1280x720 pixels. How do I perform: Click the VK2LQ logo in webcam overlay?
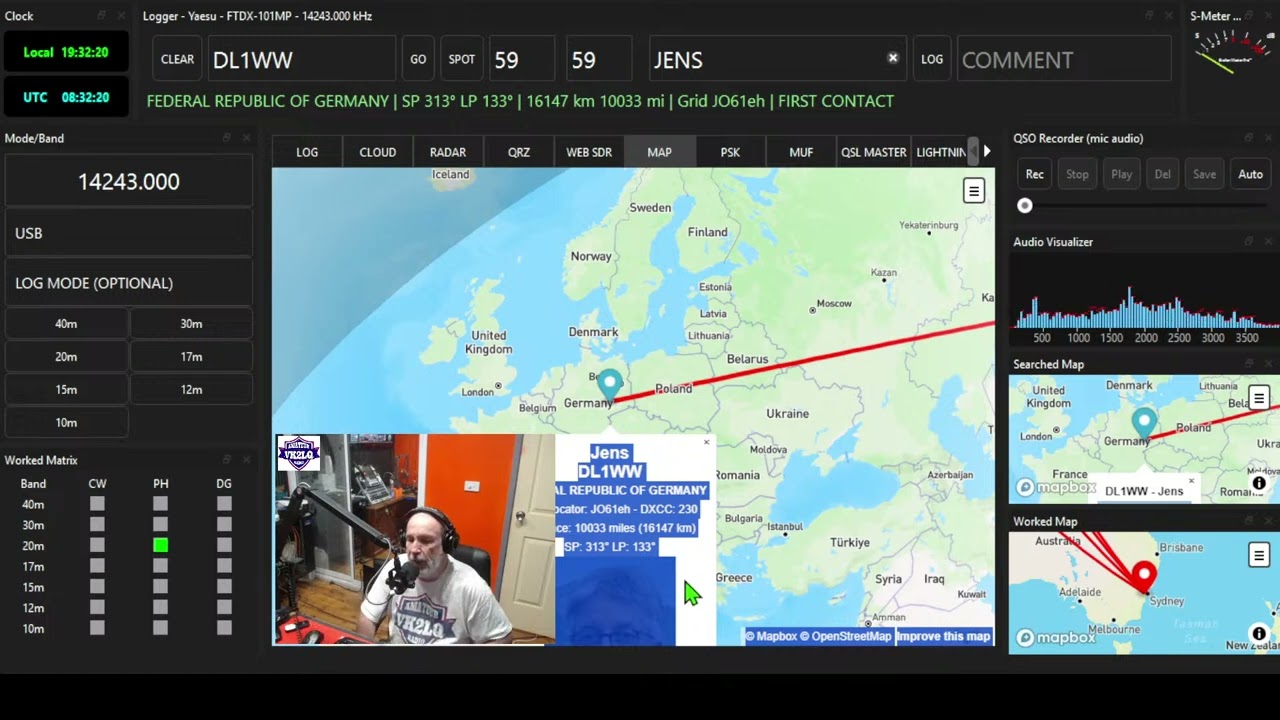(298, 453)
